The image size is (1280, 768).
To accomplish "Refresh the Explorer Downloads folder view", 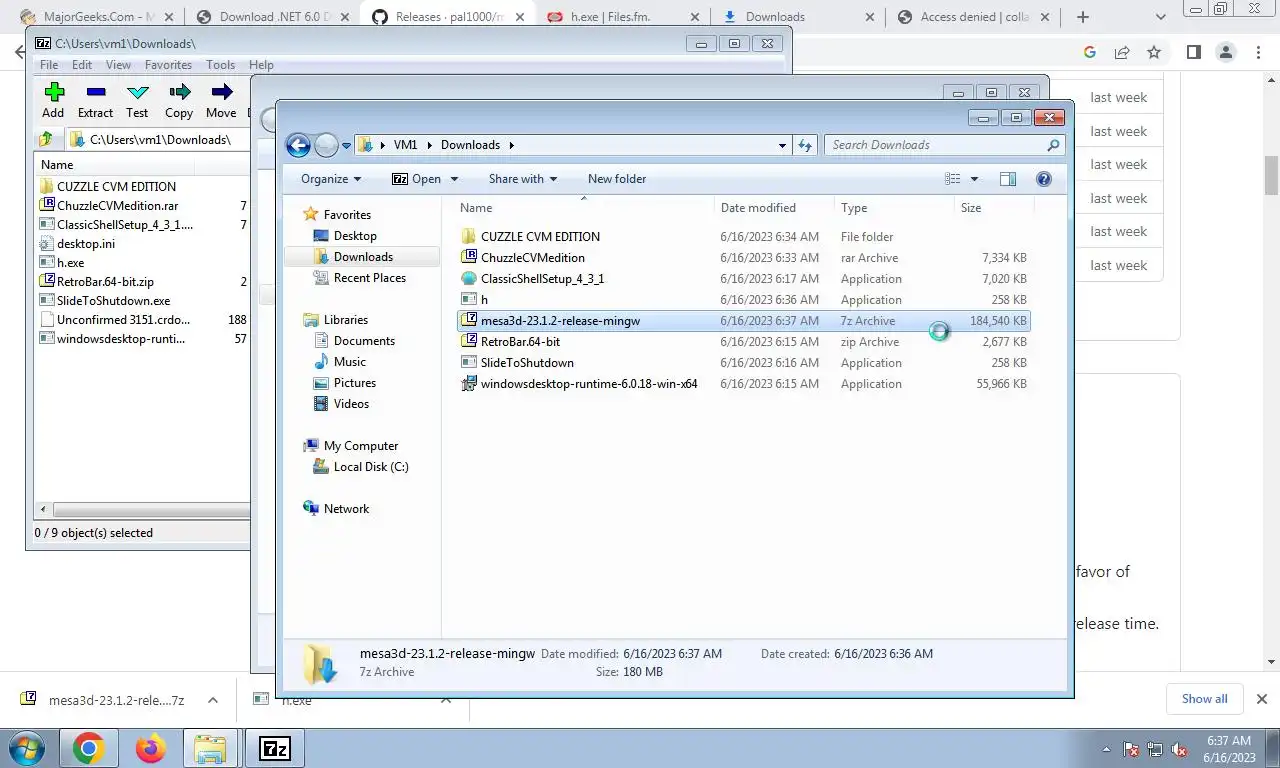I will coord(805,145).
